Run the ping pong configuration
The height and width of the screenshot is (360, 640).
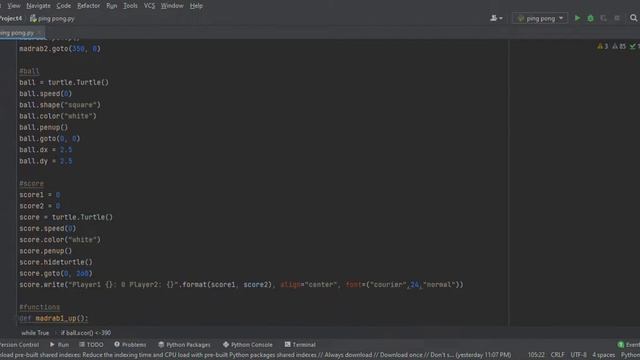coord(577,18)
